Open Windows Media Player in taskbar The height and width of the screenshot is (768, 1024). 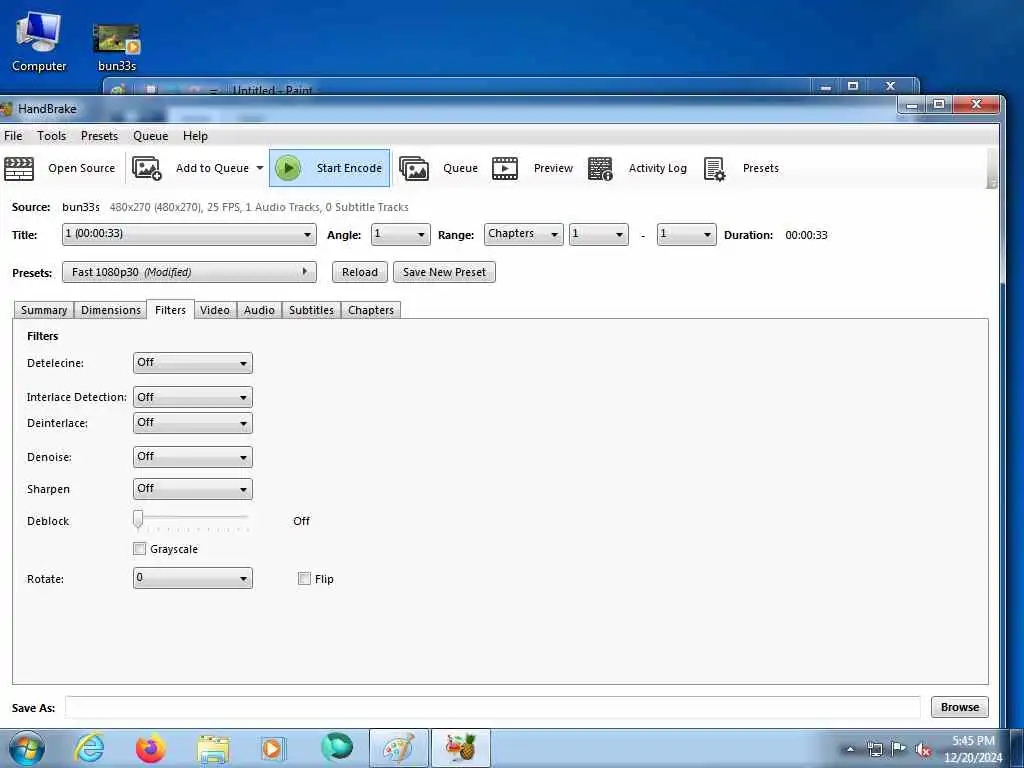[x=272, y=748]
